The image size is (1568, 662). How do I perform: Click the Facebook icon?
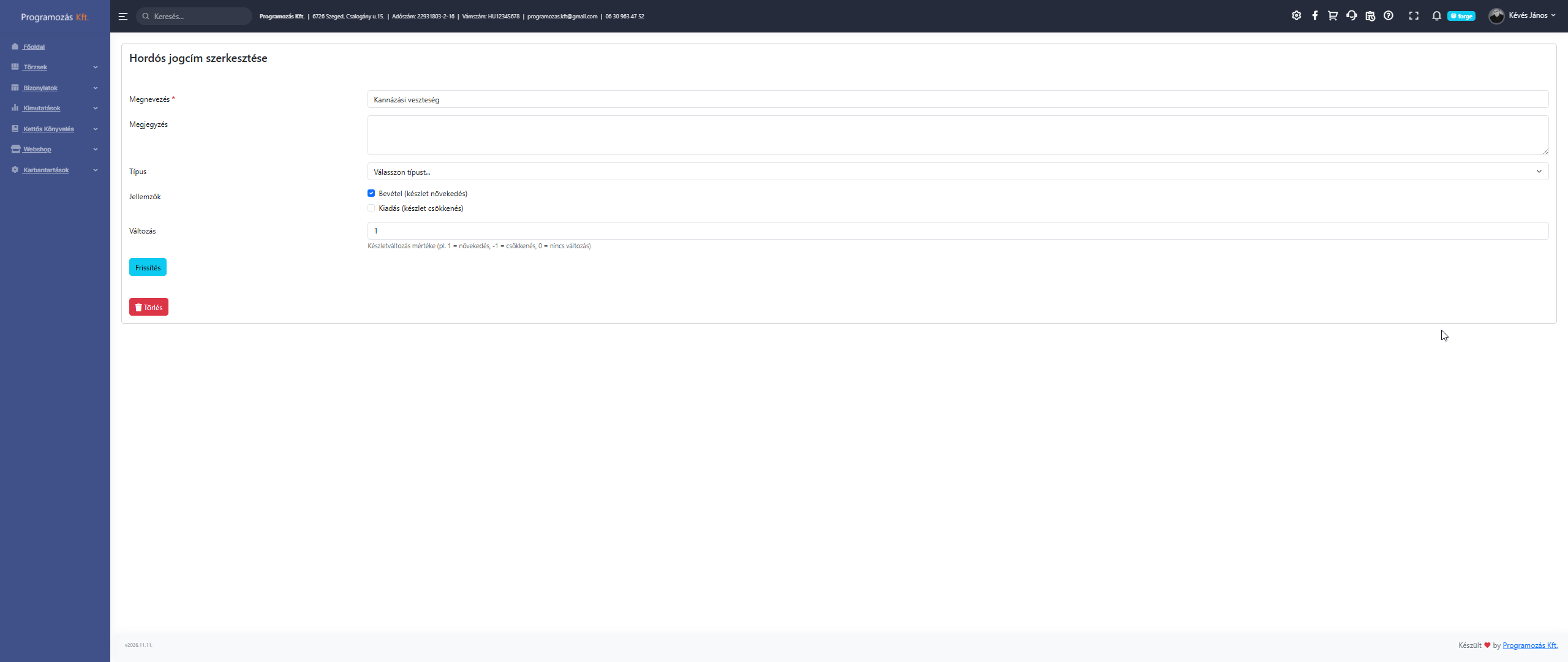[1314, 16]
